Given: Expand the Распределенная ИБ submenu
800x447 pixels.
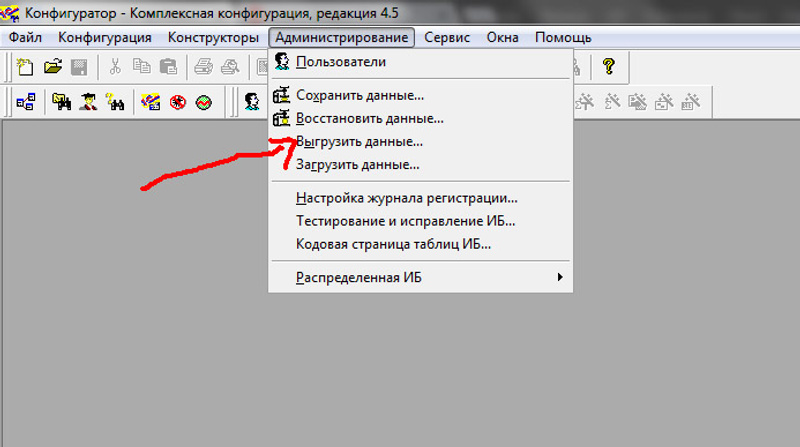Looking at the screenshot, I should coord(420,278).
